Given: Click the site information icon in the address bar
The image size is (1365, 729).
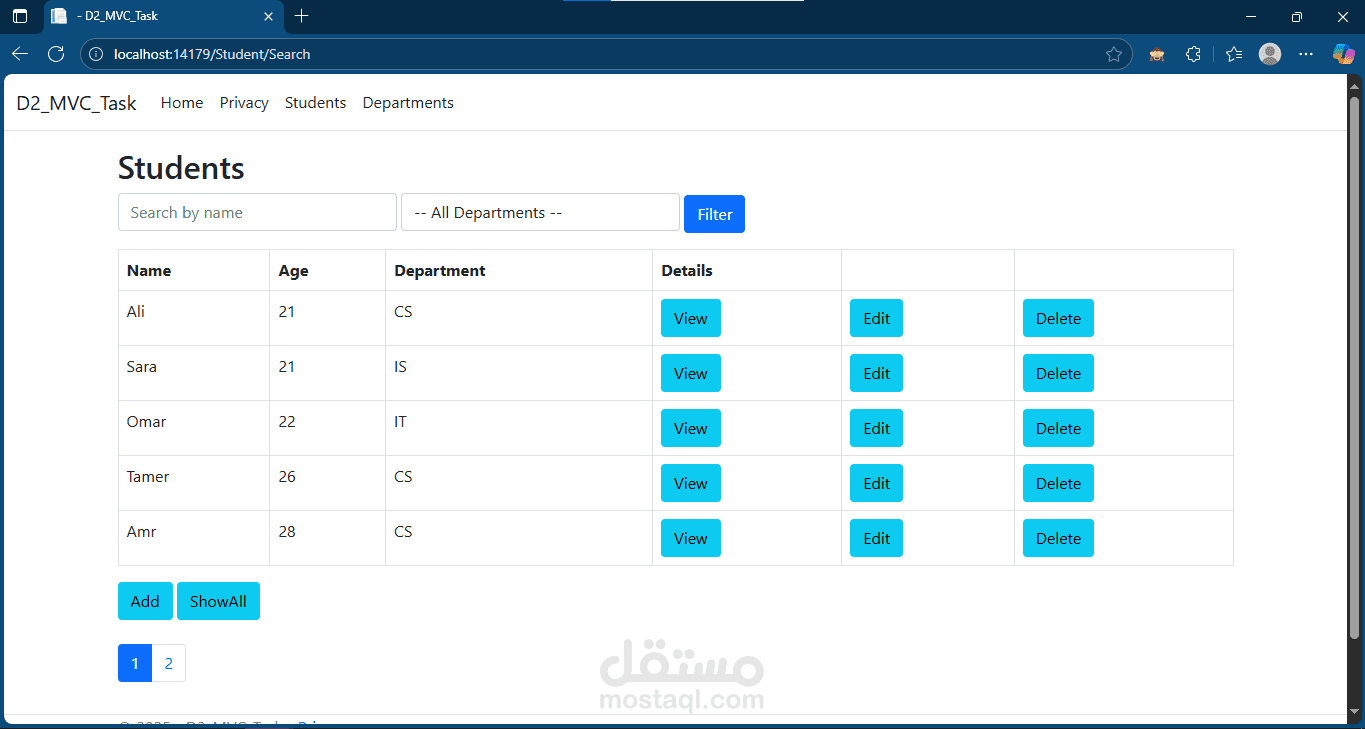Looking at the screenshot, I should pos(97,54).
